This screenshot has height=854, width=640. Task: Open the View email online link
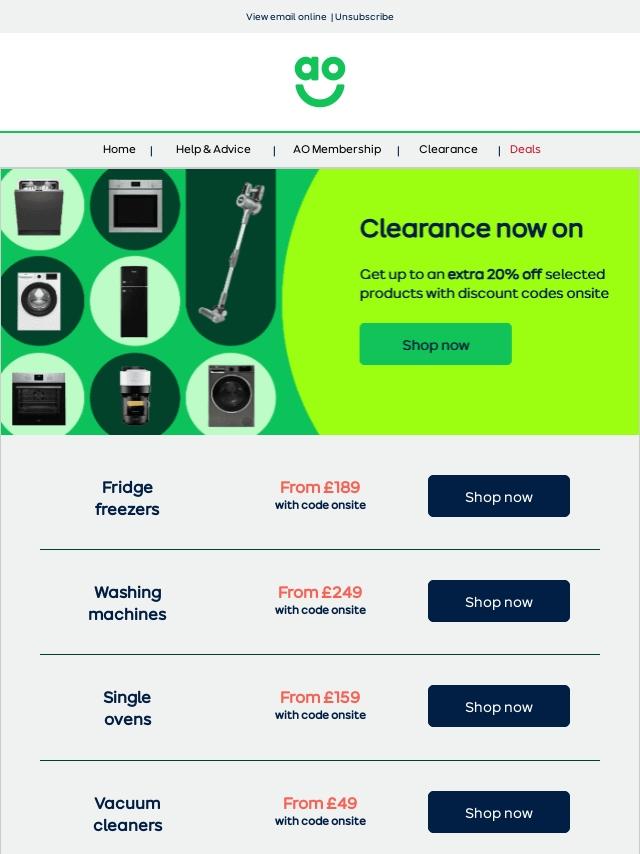tap(286, 17)
